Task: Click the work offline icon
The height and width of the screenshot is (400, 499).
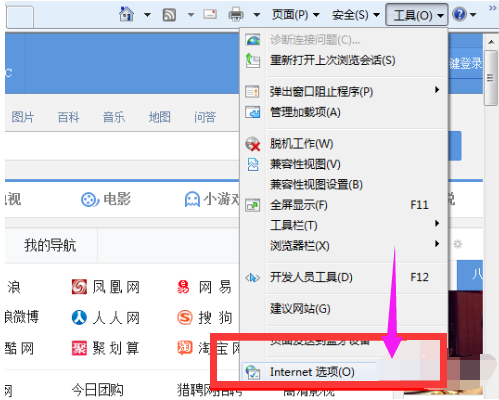Action: (253, 144)
